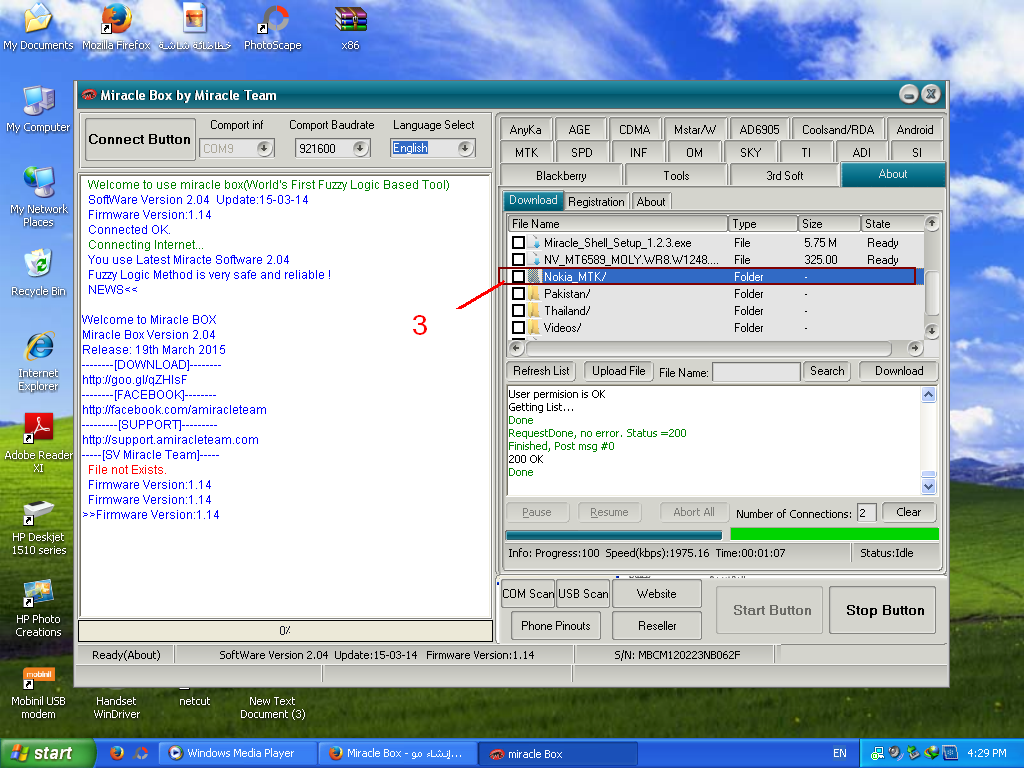Click download log scroll down arrow
The image size is (1024, 768).
928,487
